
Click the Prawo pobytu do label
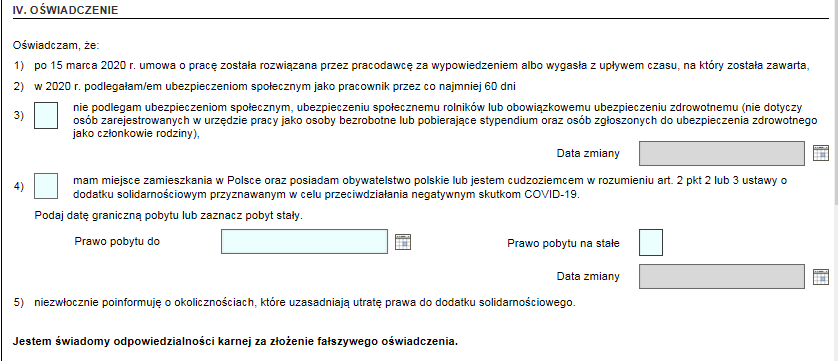click(117, 241)
